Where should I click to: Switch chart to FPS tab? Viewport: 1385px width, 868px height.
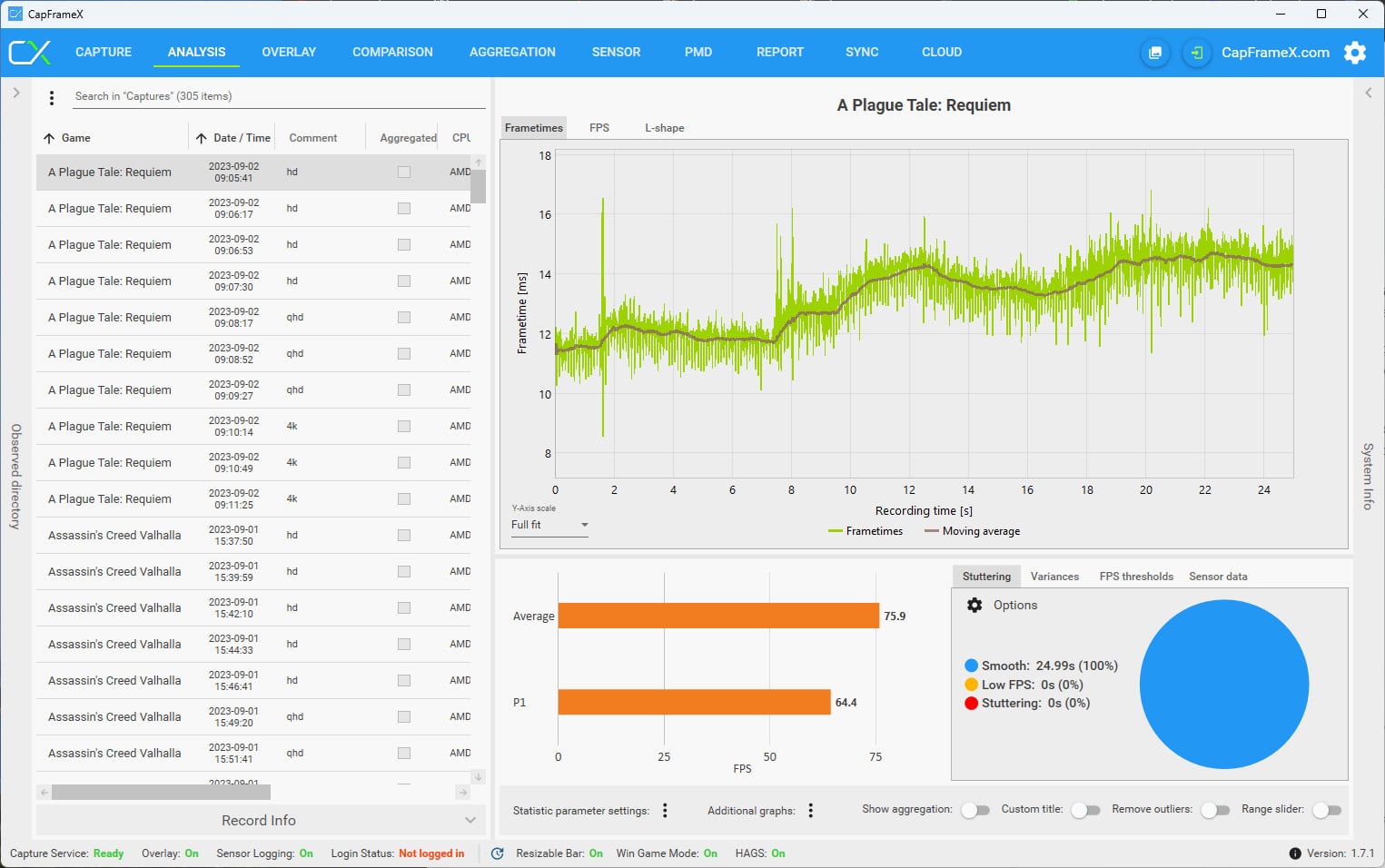[599, 128]
